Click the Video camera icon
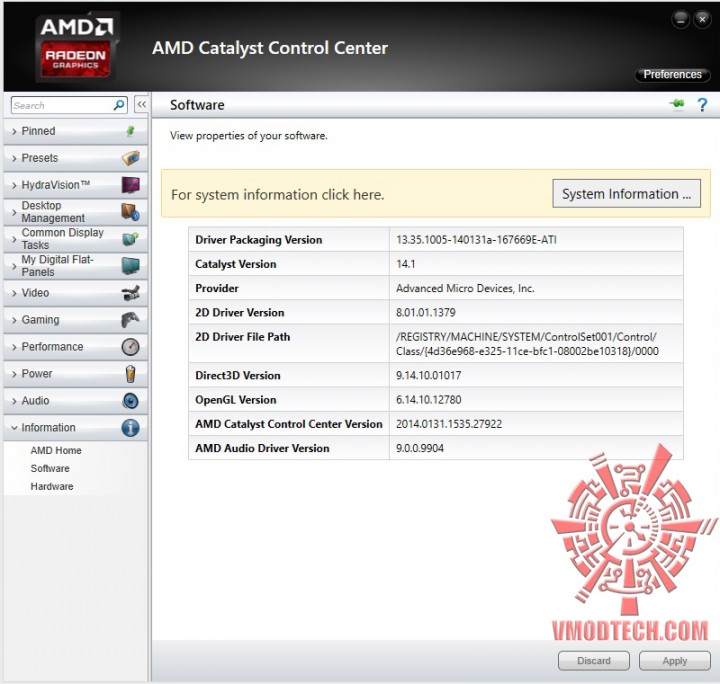This screenshot has width=720, height=684. point(131,293)
